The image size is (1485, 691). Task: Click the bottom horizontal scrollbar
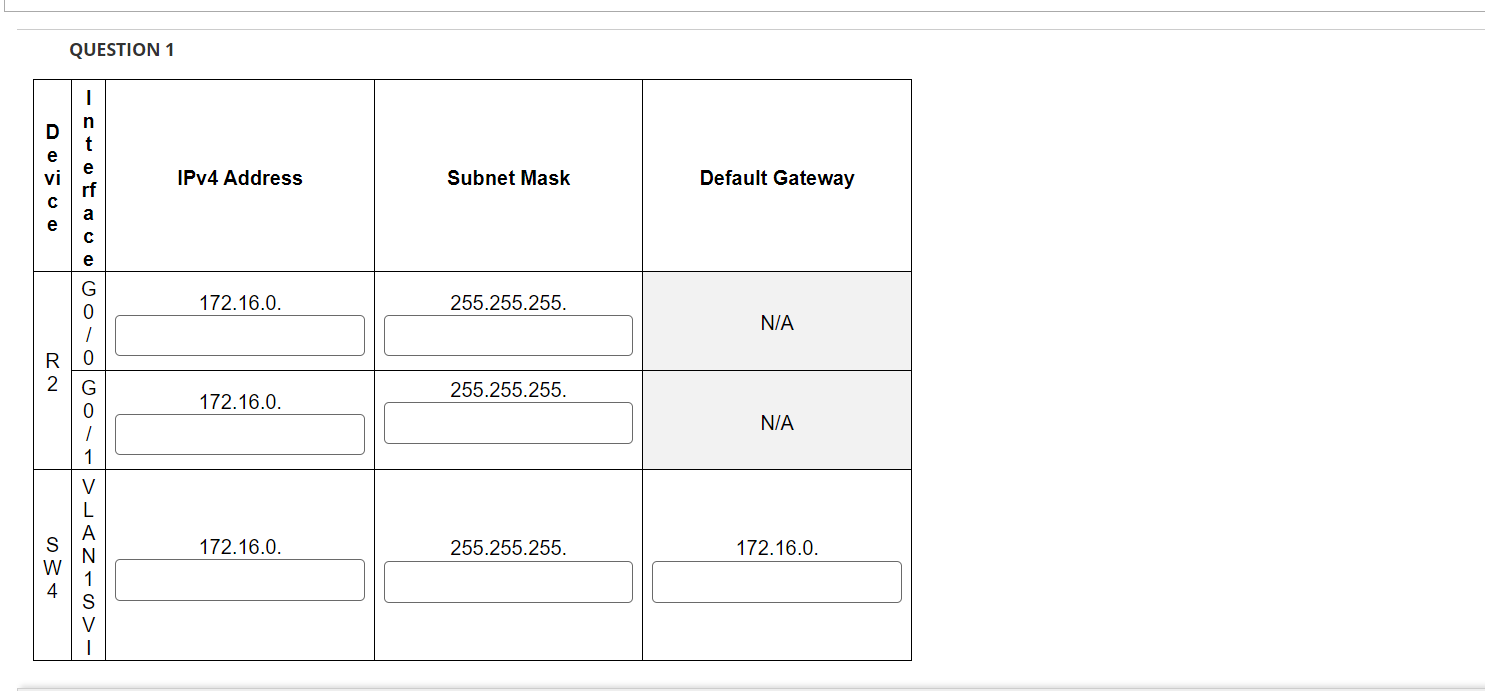pos(740,686)
